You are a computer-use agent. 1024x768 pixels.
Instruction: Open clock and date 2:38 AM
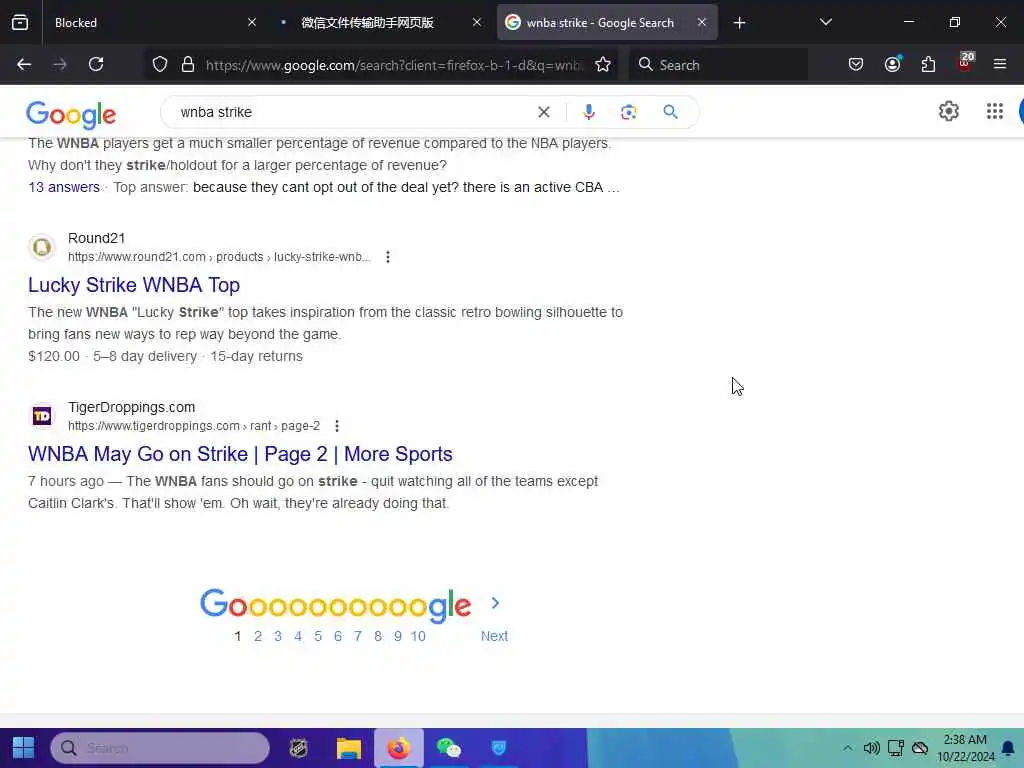click(x=965, y=748)
